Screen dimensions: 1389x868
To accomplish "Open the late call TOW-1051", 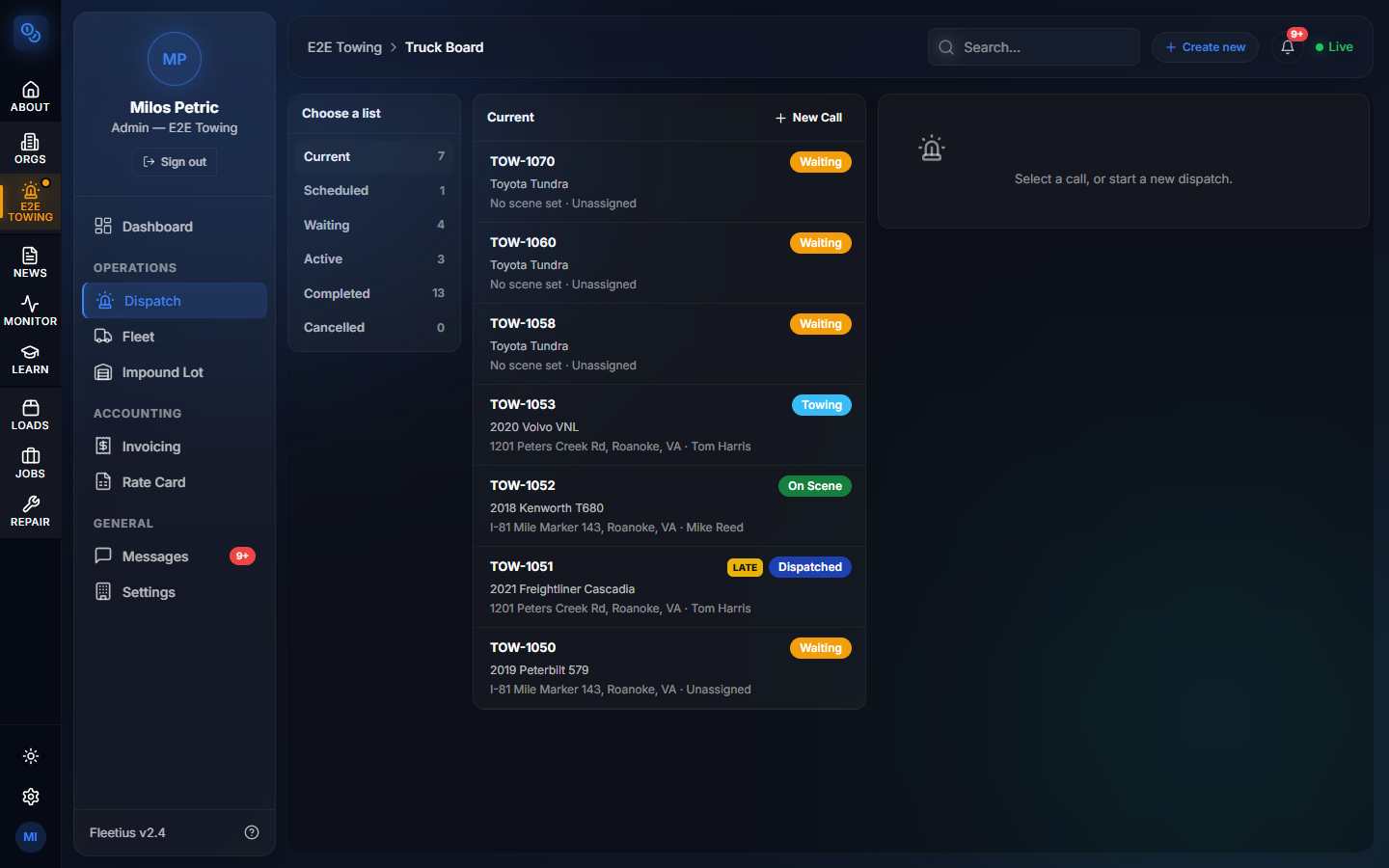I will (x=669, y=587).
